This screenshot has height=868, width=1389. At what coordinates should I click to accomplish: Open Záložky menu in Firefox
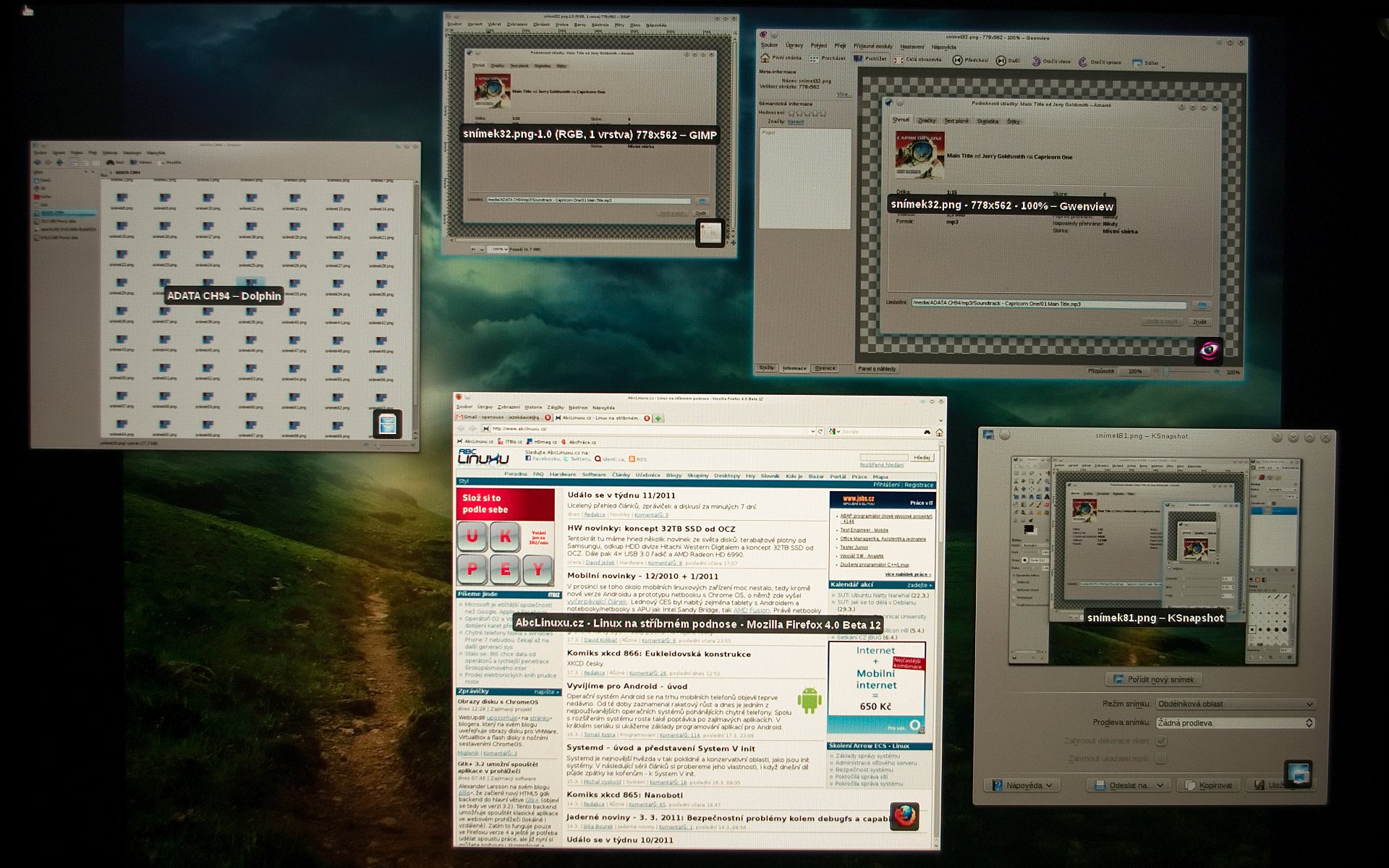point(555,407)
